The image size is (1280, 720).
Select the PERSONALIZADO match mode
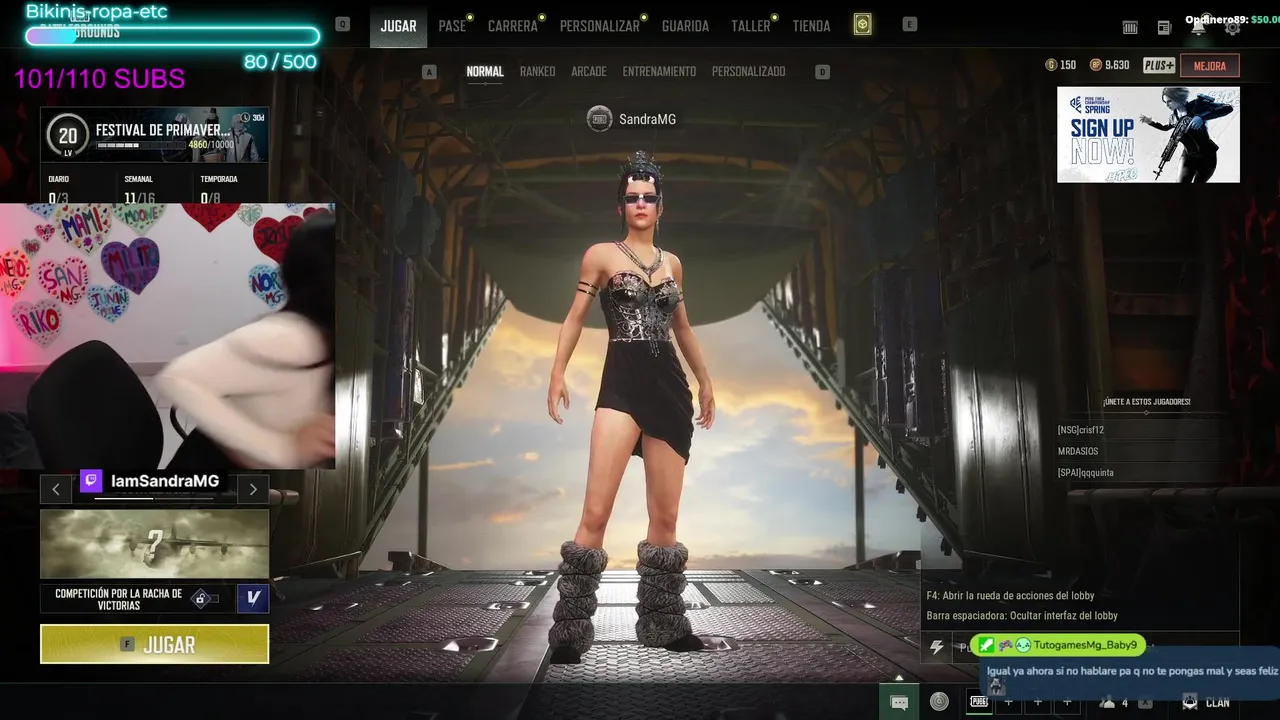point(748,72)
